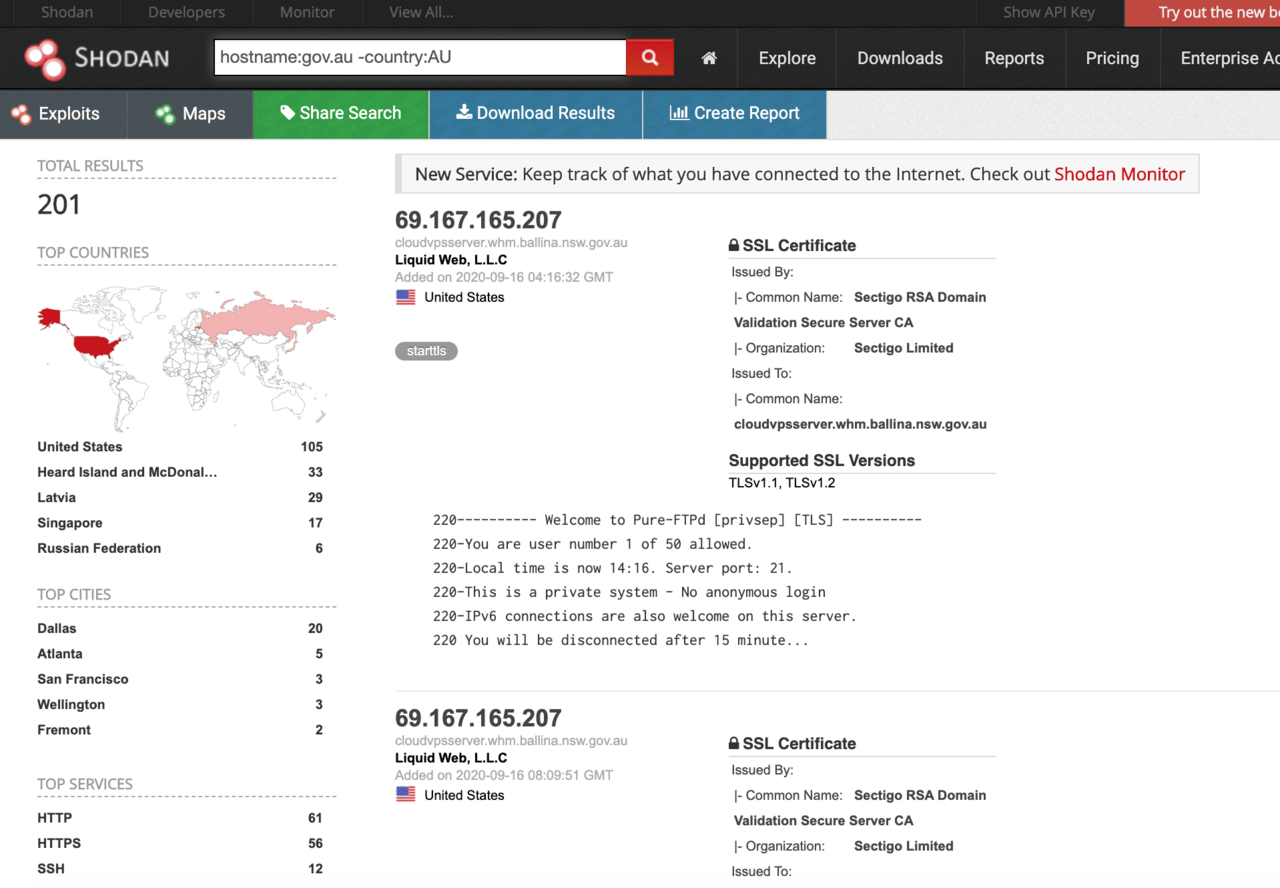Click the lock icon of second SSL Certificate

coord(734,743)
